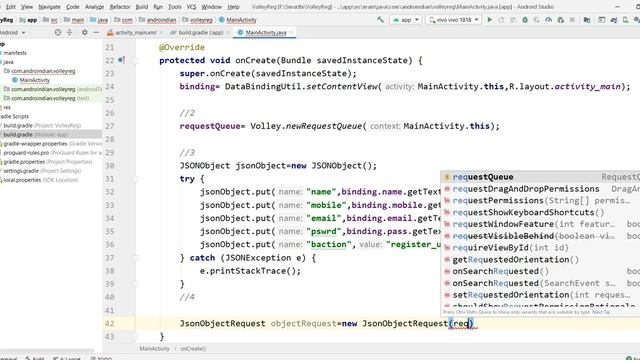This screenshot has width=640, height=360.
Task: Open the Analyze menu
Action: pos(95,7)
